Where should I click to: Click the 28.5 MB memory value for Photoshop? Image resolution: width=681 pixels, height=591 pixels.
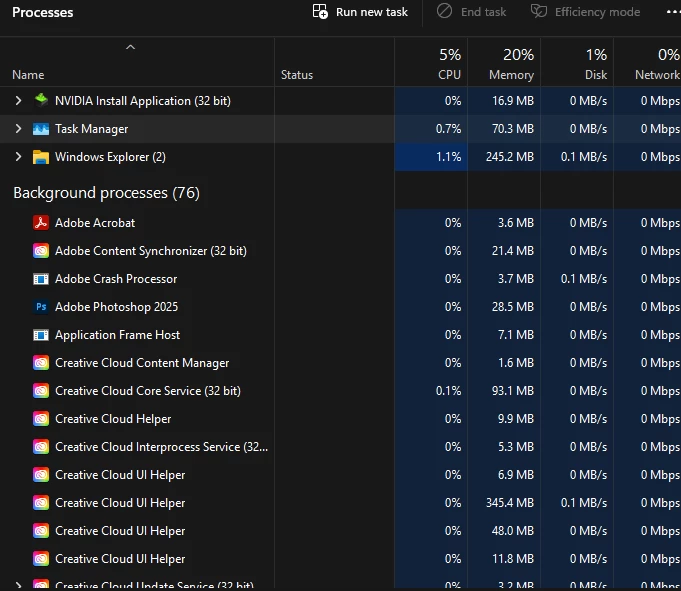512,307
